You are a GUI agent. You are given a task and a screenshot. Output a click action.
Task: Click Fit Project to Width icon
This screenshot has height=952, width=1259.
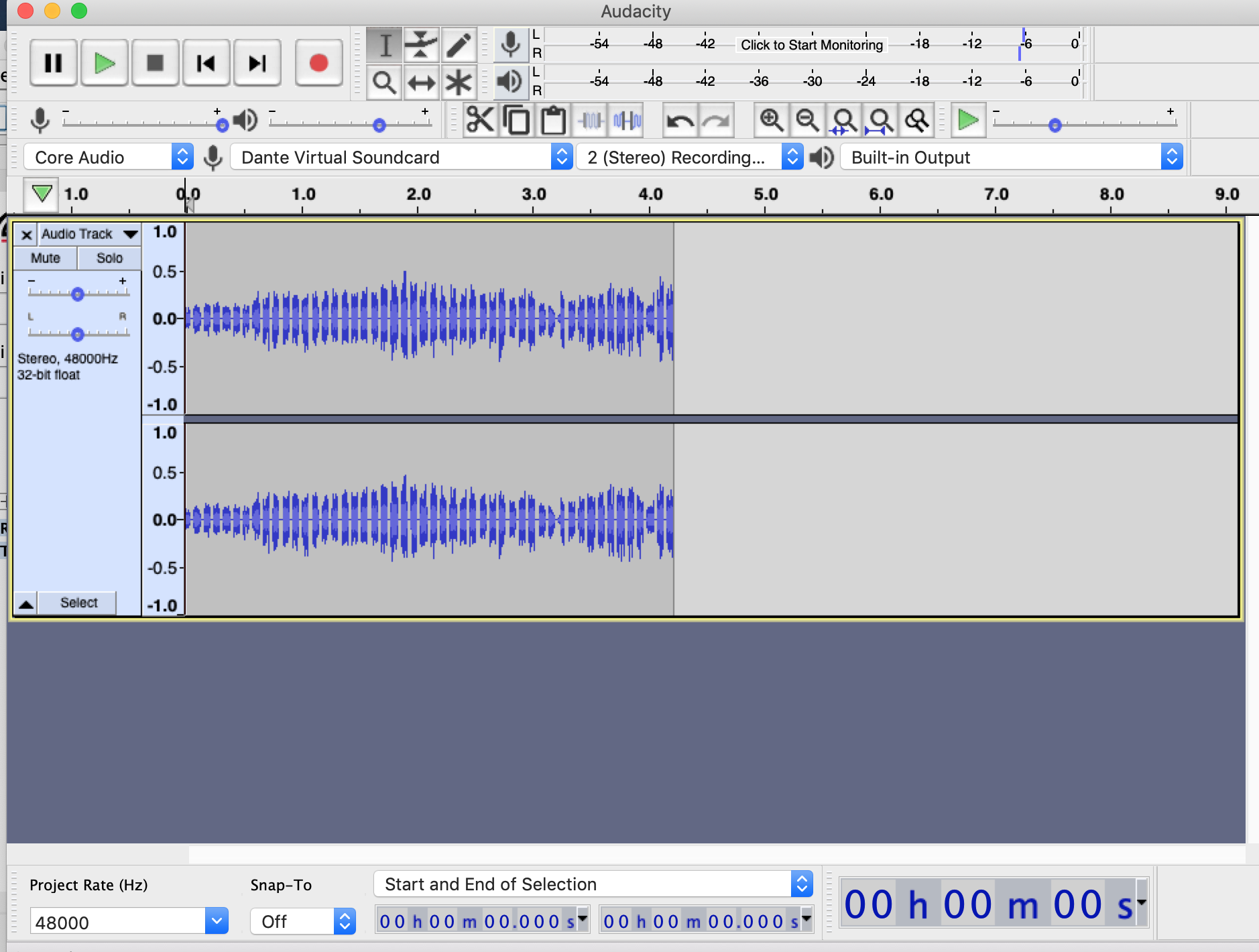tap(880, 121)
